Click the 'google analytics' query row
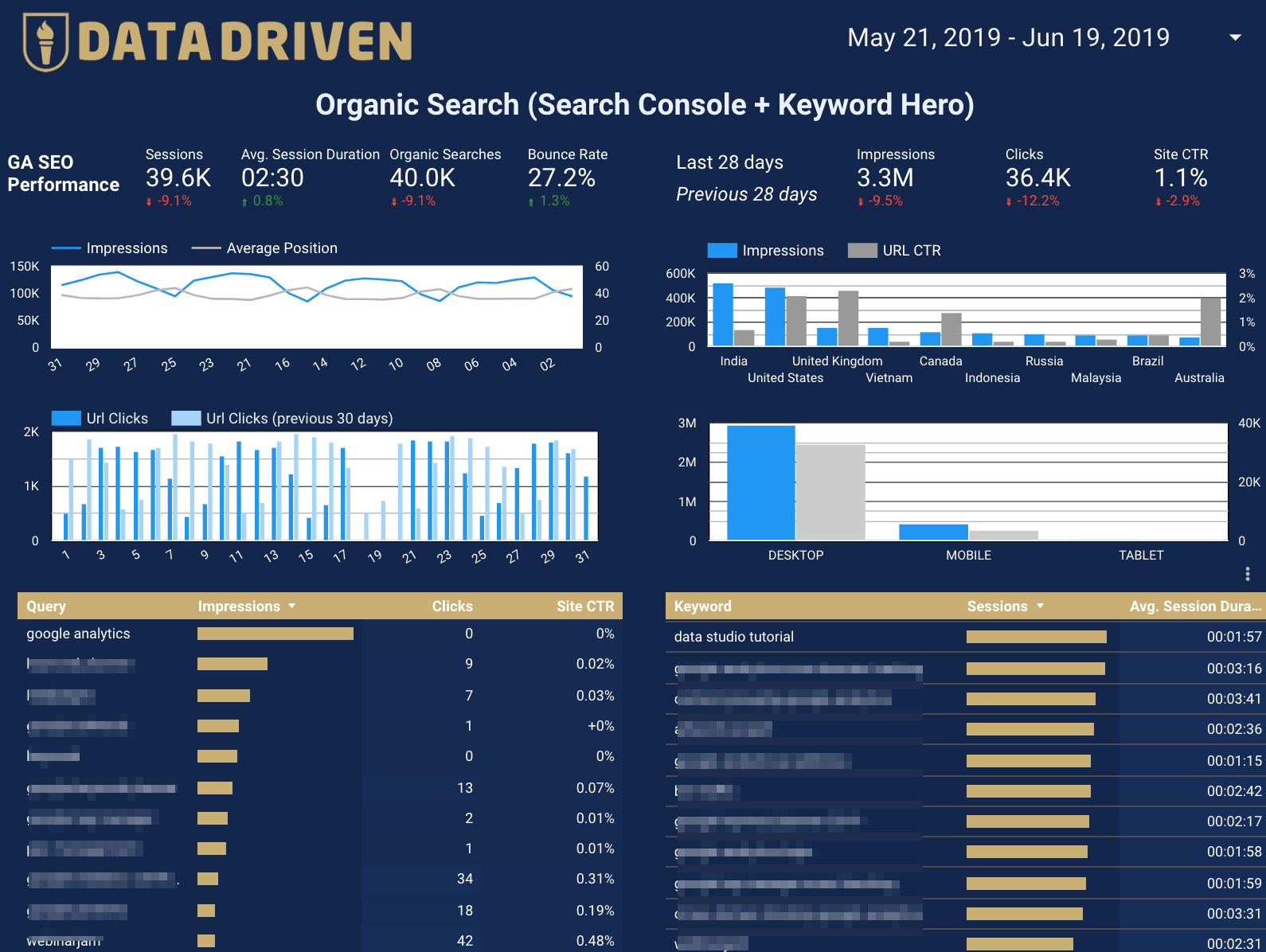 tap(320, 634)
